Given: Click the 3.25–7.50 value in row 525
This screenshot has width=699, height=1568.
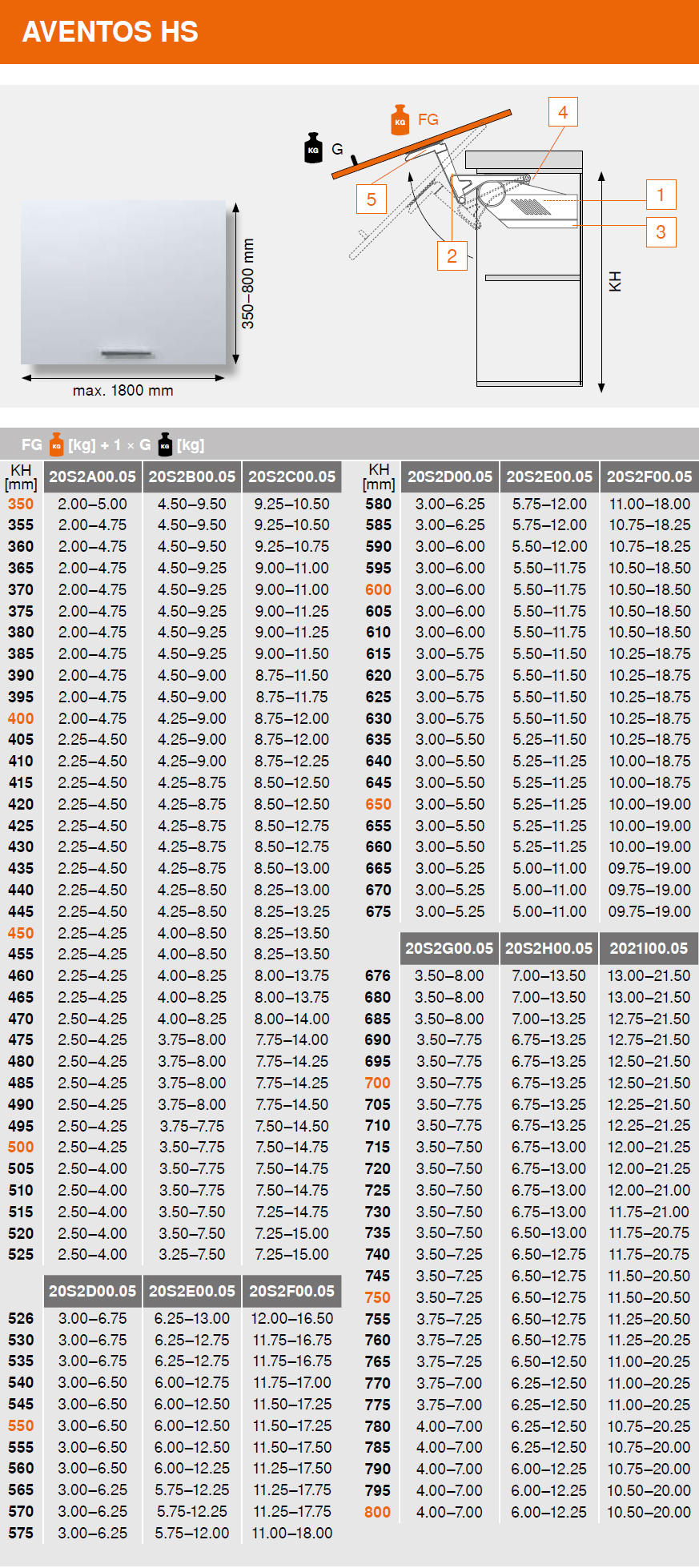Looking at the screenshot, I should 192,1254.
